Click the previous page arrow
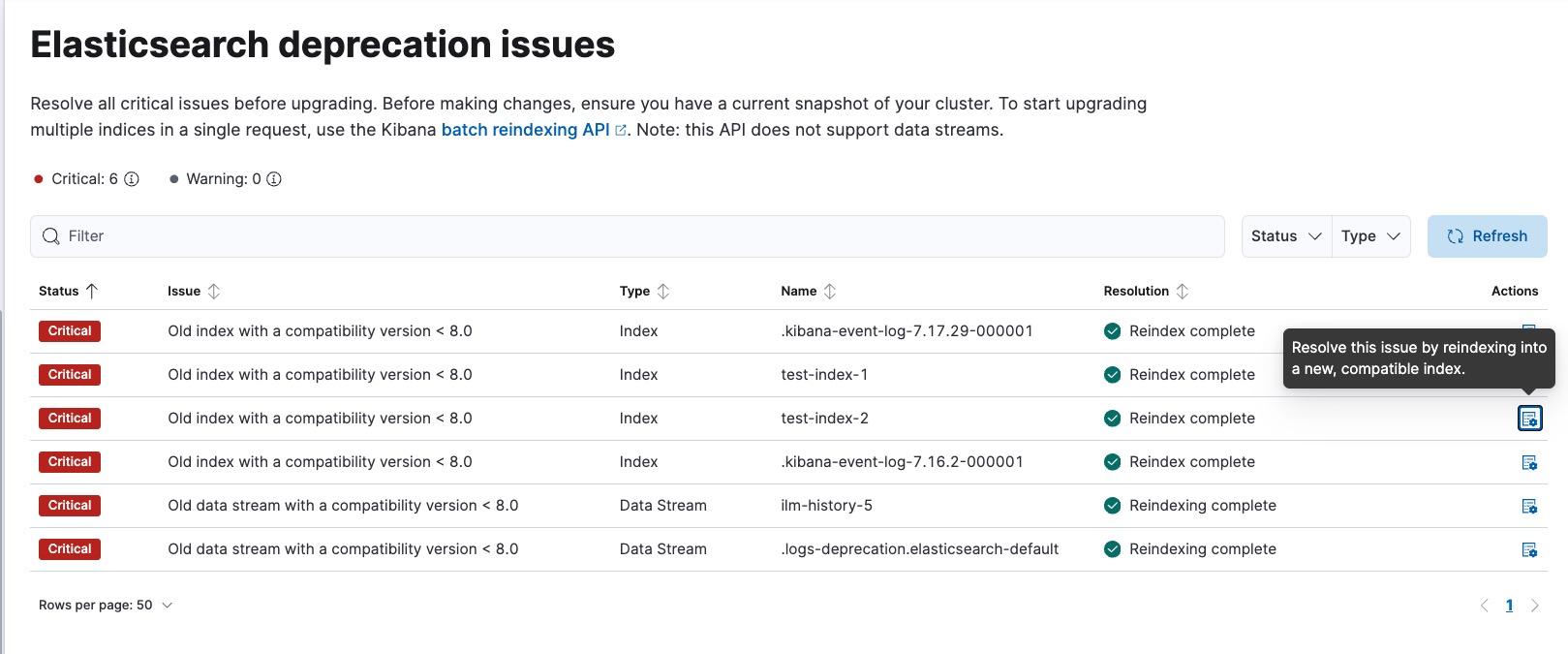This screenshot has width=1568, height=654. coord(1484,606)
